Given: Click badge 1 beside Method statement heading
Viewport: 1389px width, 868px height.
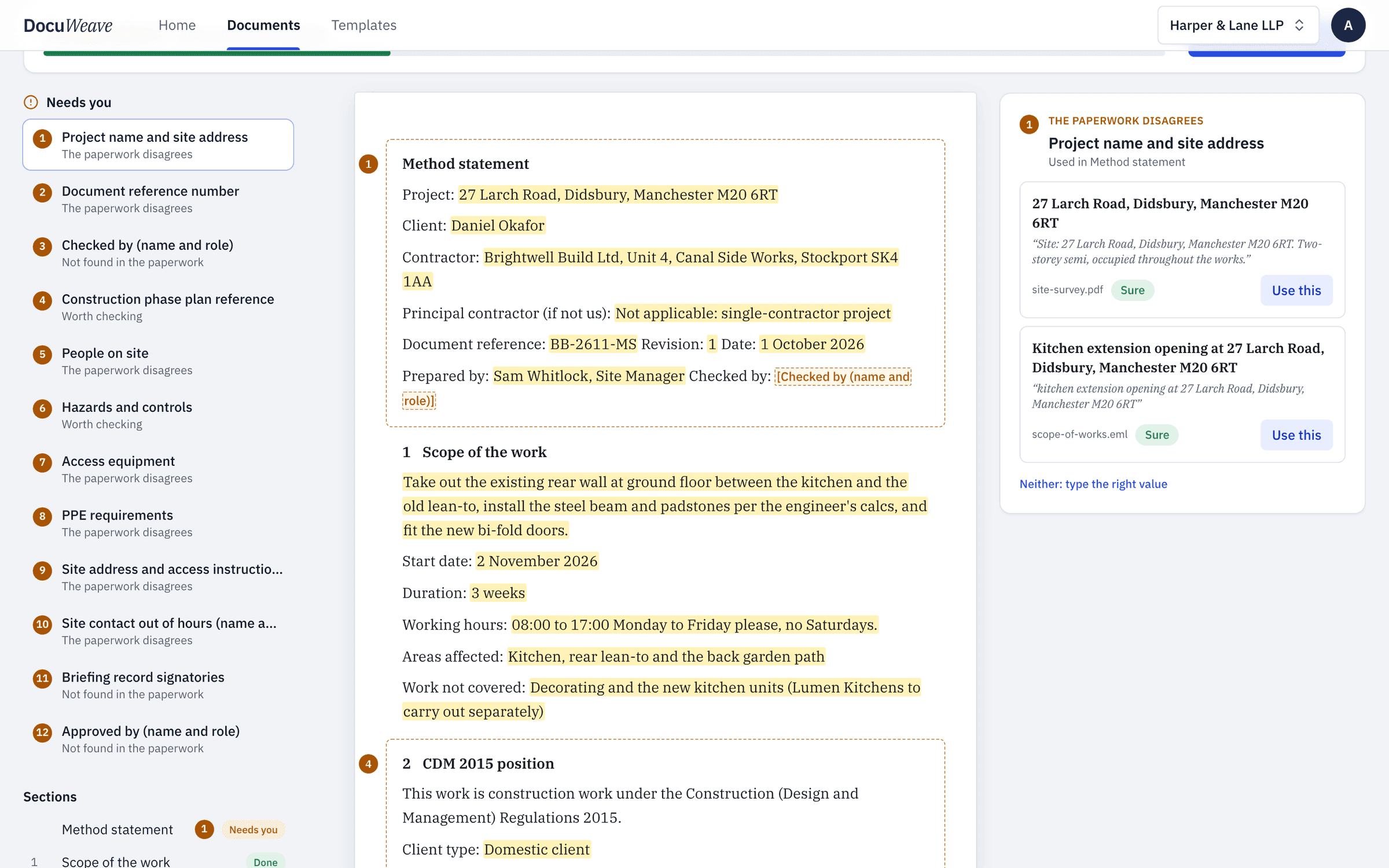Looking at the screenshot, I should pos(368,164).
